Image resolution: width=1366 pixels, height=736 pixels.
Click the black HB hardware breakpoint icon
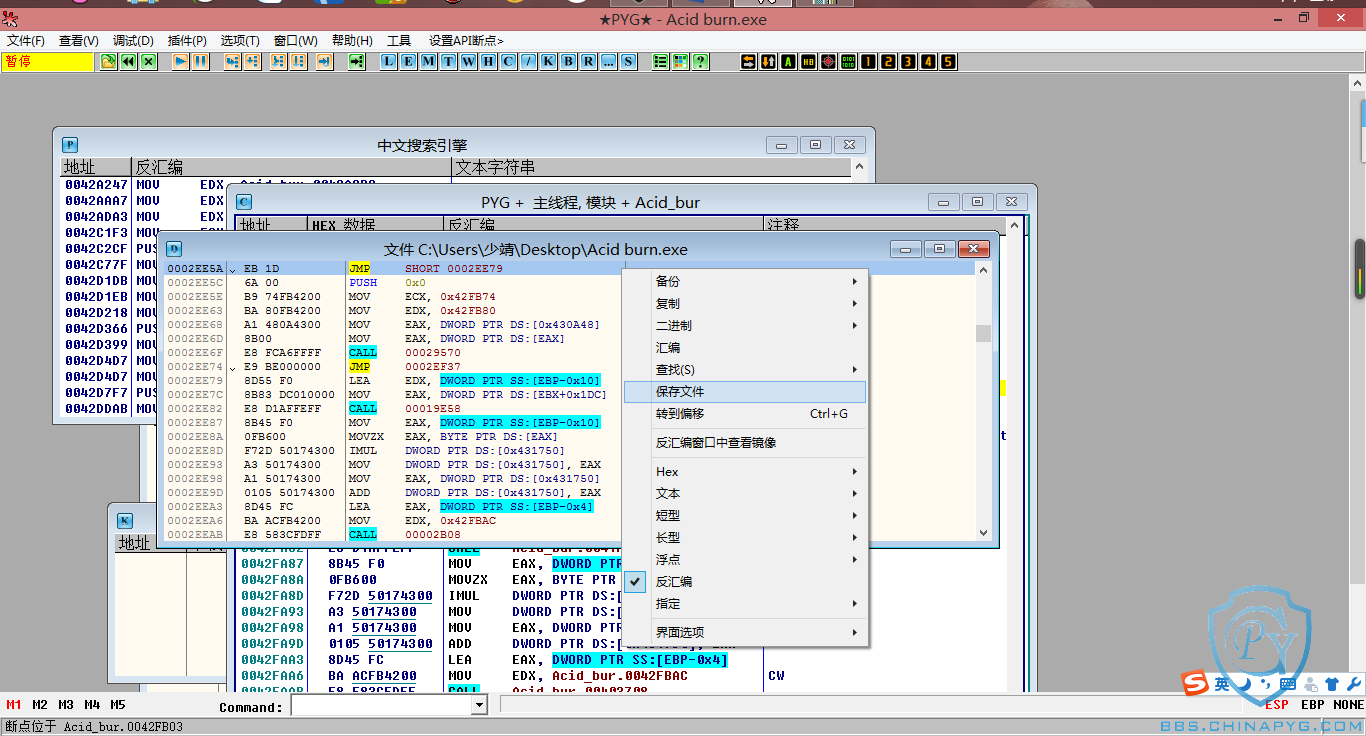(808, 62)
